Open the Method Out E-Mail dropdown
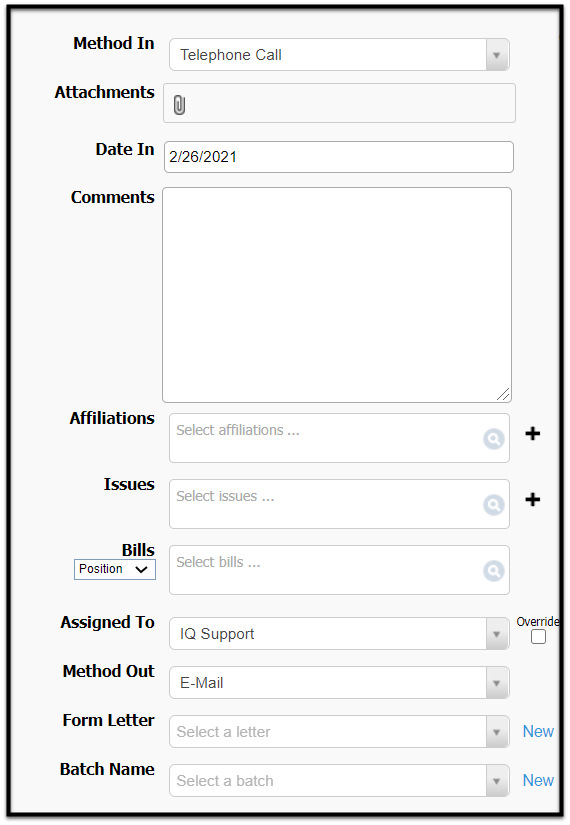 tap(339, 683)
